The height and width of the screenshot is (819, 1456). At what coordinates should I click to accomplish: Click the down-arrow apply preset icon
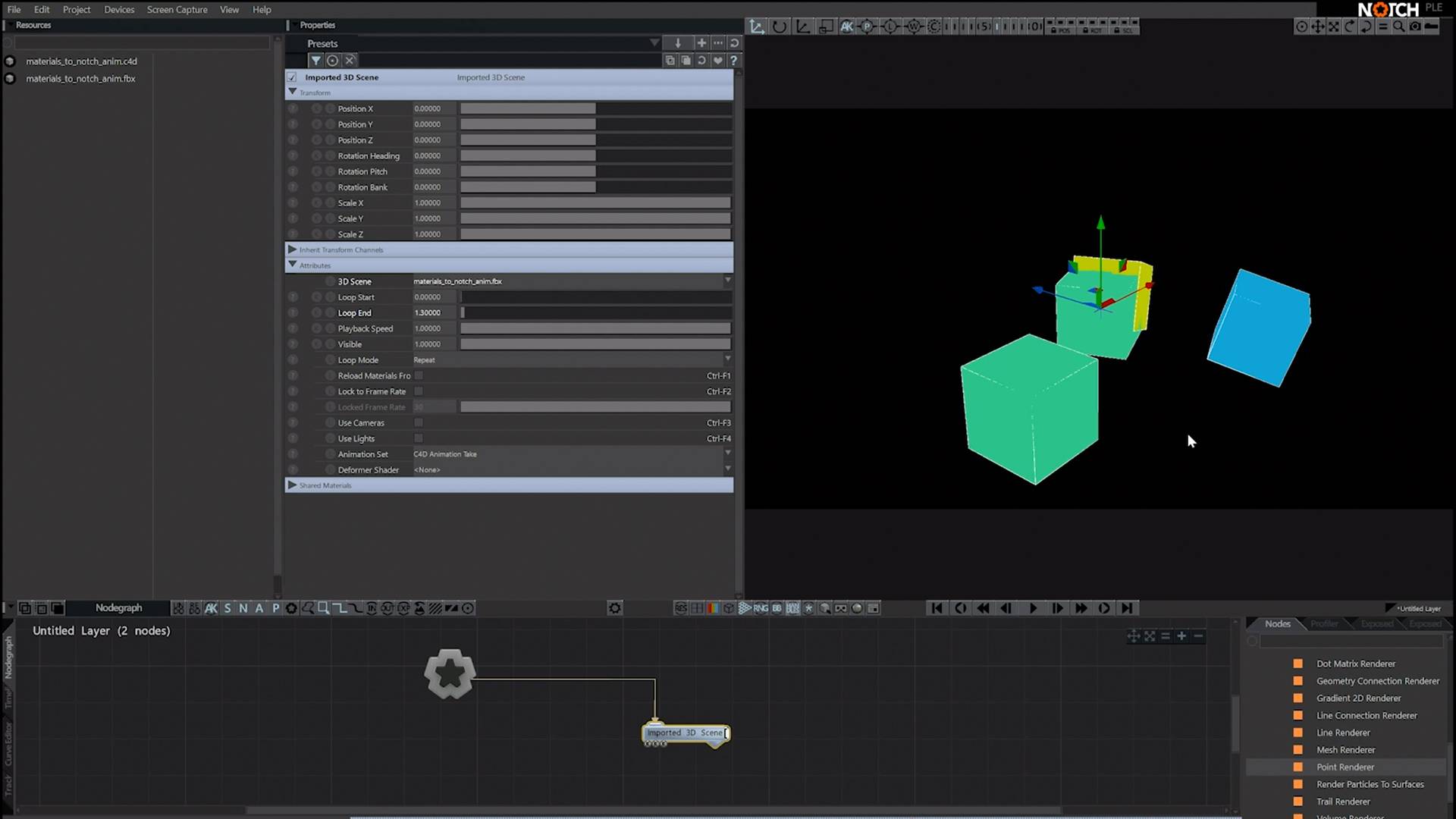678,43
